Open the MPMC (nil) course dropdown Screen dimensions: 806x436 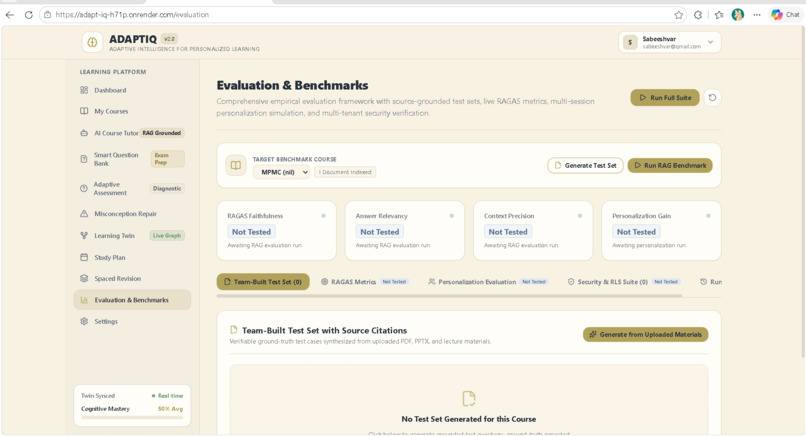point(281,172)
